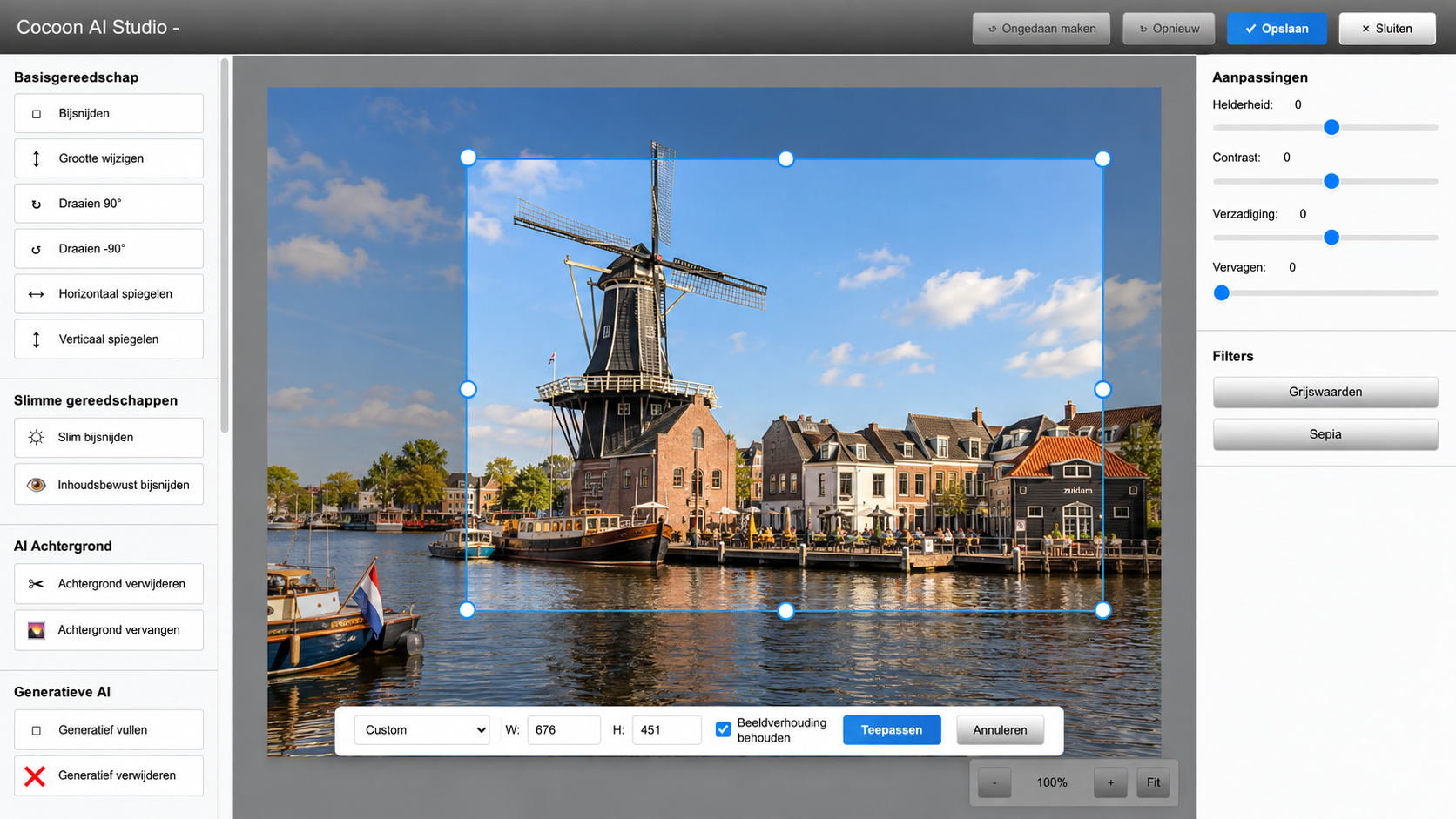Open Grootte wijzigen resize tool
The height and width of the screenshot is (819, 1456).
tap(109, 158)
